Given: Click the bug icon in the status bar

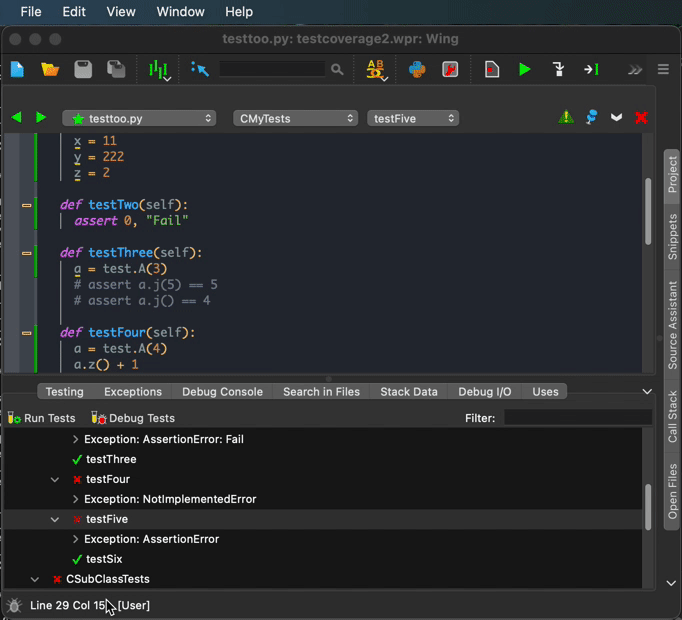Looking at the screenshot, I should tap(14, 605).
